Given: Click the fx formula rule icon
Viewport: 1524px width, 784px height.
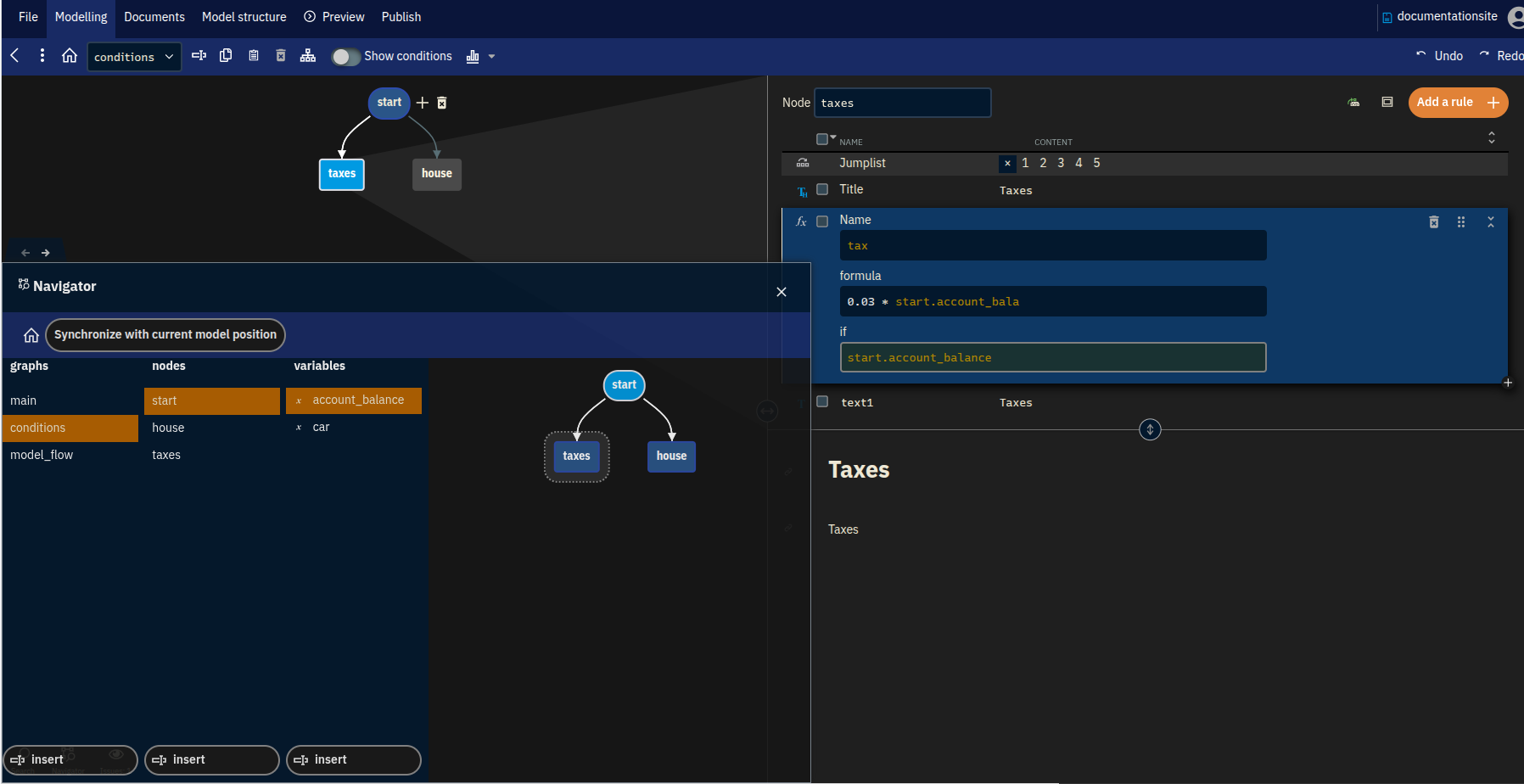Looking at the screenshot, I should [802, 221].
